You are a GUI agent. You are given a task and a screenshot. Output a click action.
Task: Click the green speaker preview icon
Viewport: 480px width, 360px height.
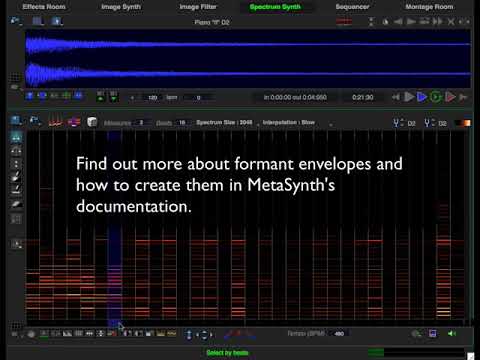[452, 333]
